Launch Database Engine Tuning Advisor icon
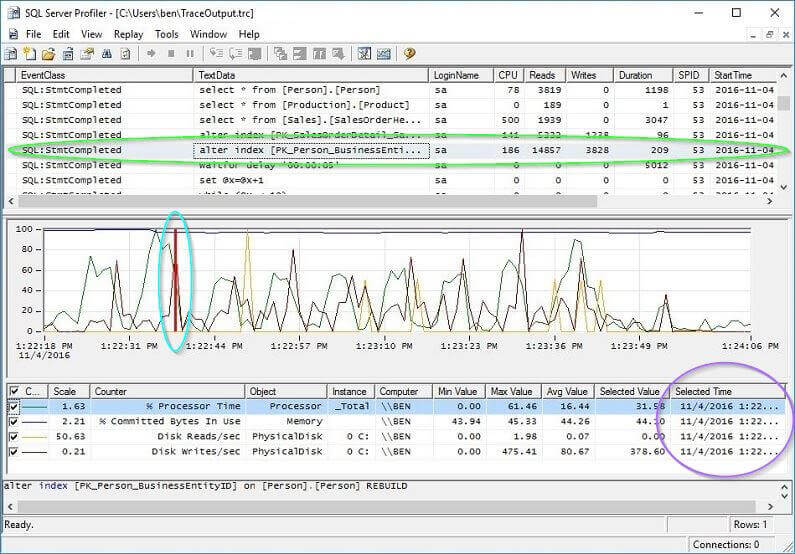 pos(364,54)
